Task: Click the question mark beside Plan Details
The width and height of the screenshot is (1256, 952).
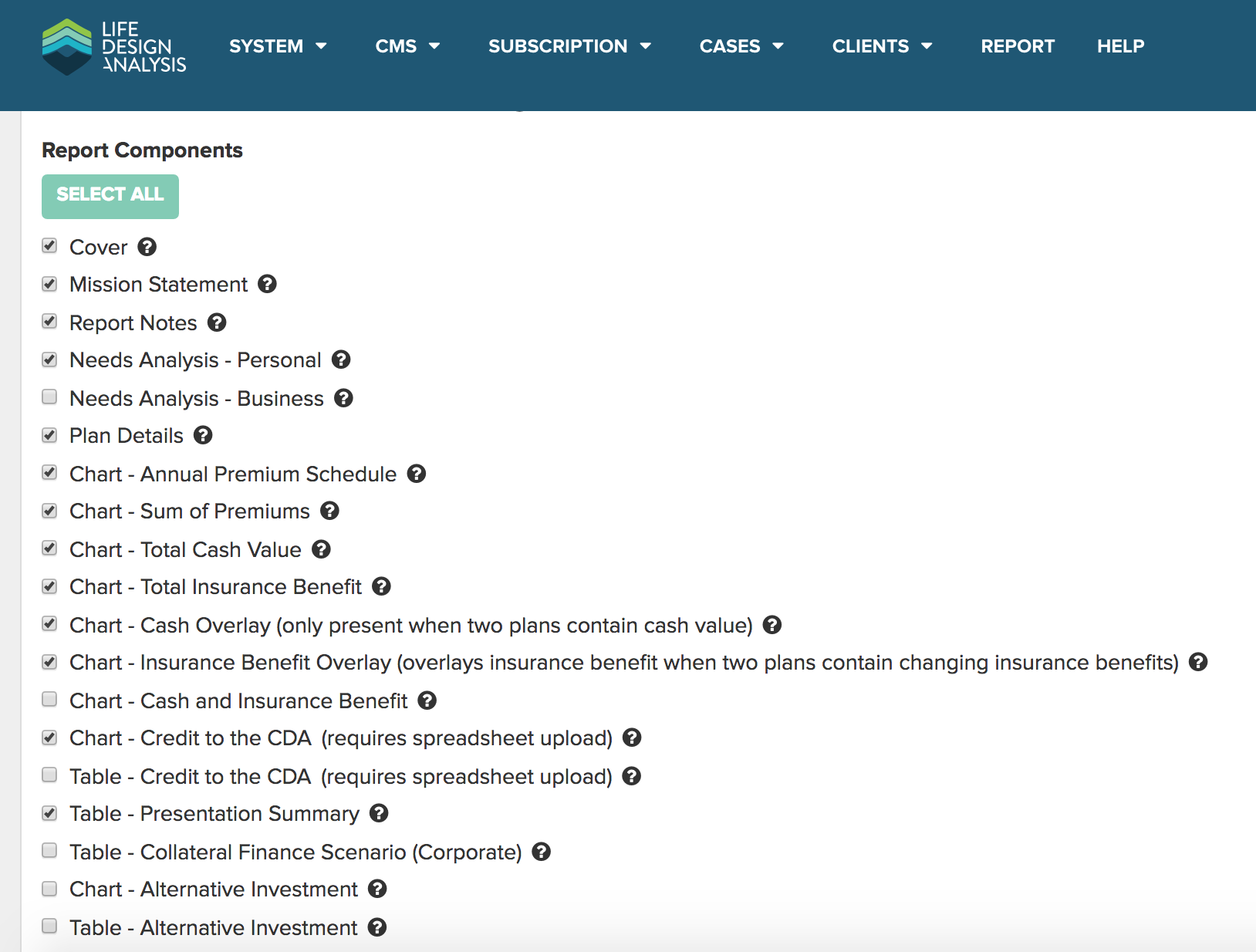Action: [x=204, y=435]
